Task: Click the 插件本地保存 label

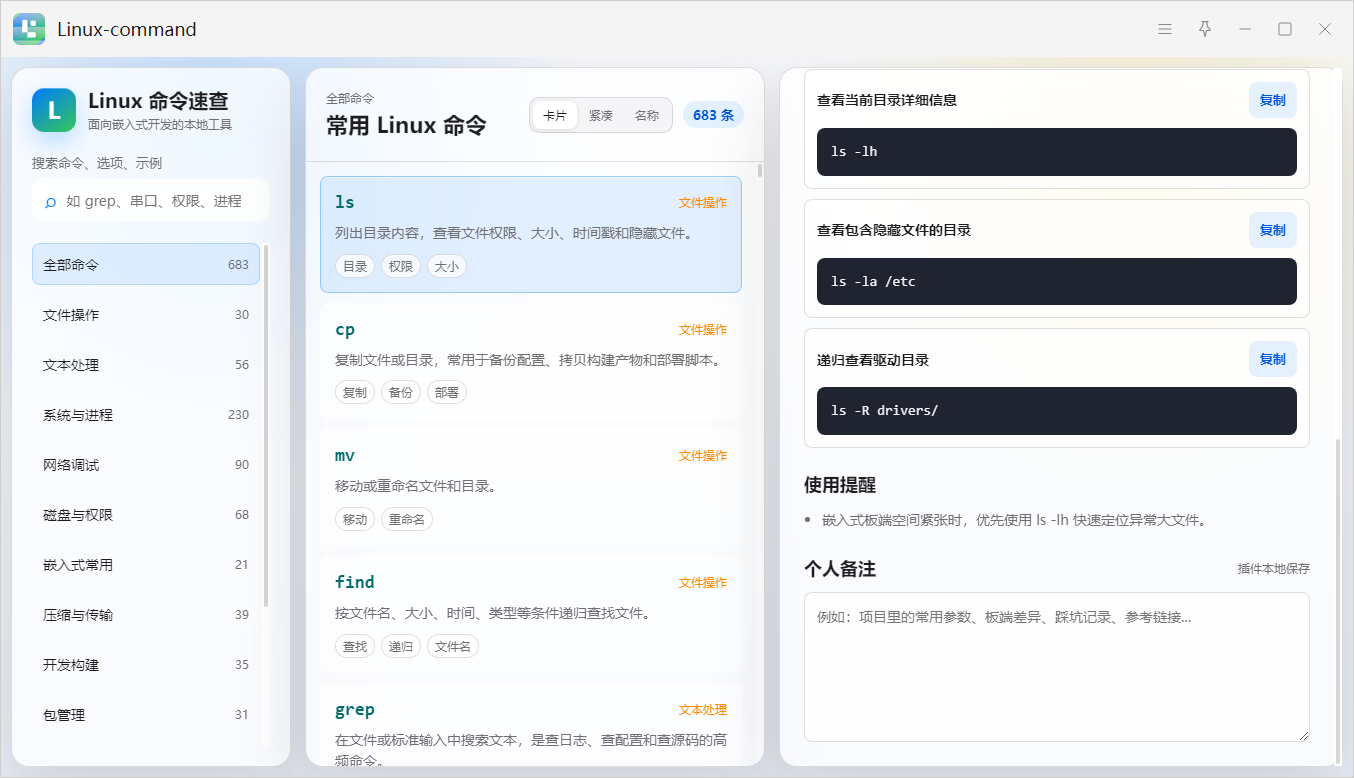Action: tap(1274, 569)
